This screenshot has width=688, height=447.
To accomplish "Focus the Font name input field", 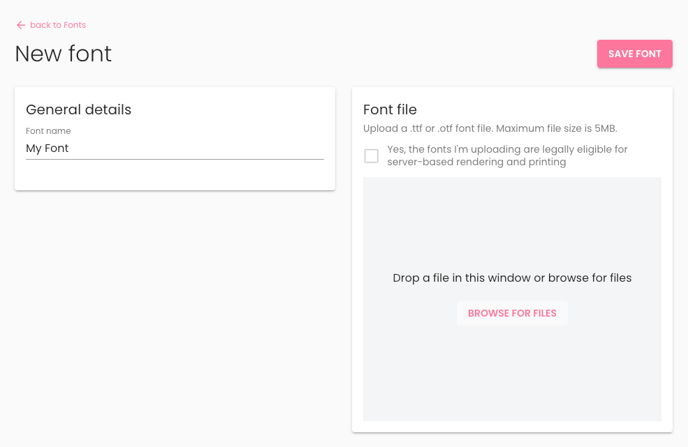I will tap(175, 148).
